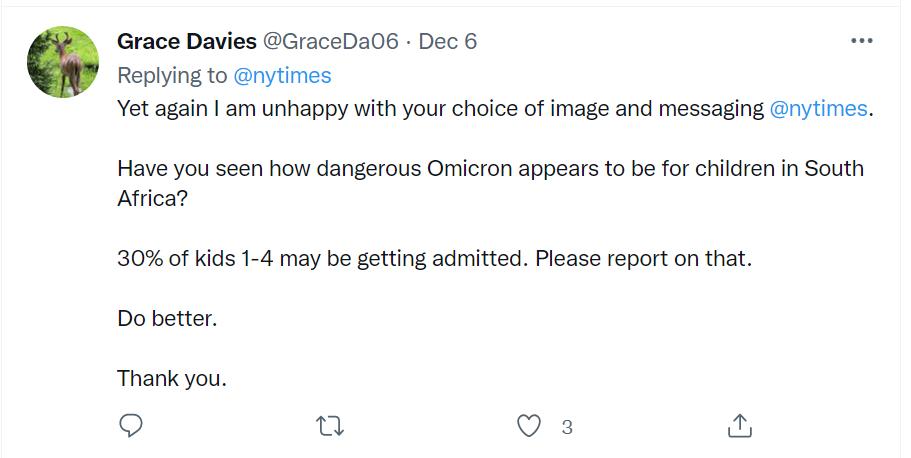
Task: Click the "Do better." line
Action: 167,319
